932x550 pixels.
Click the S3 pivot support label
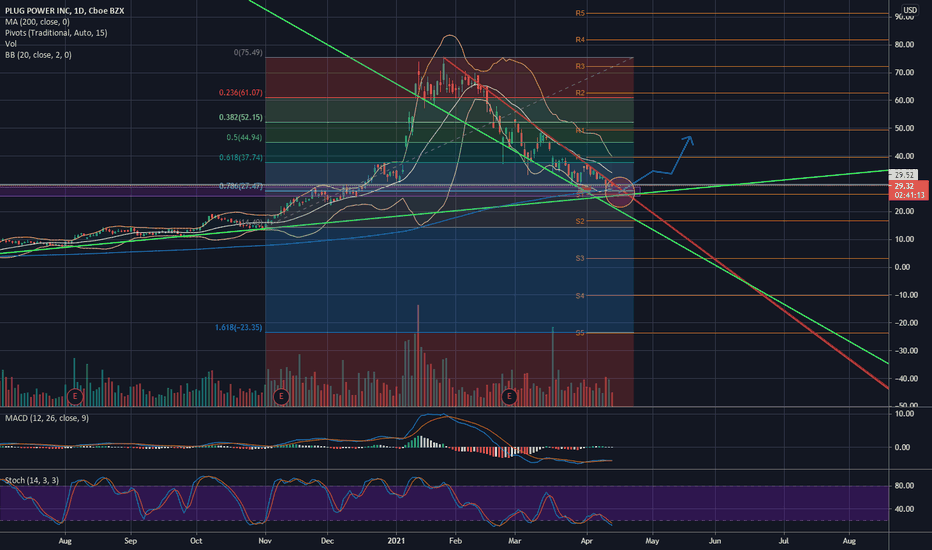point(580,259)
